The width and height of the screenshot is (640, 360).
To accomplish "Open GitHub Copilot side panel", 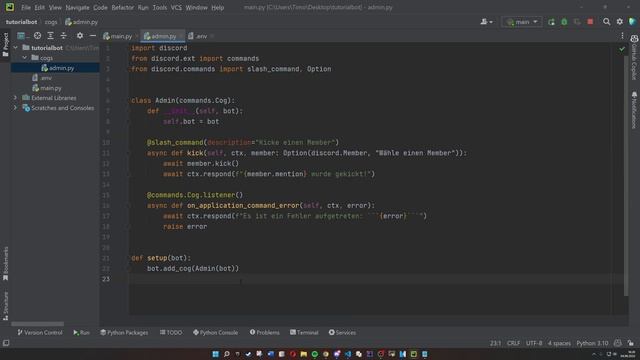I will 634,57.
